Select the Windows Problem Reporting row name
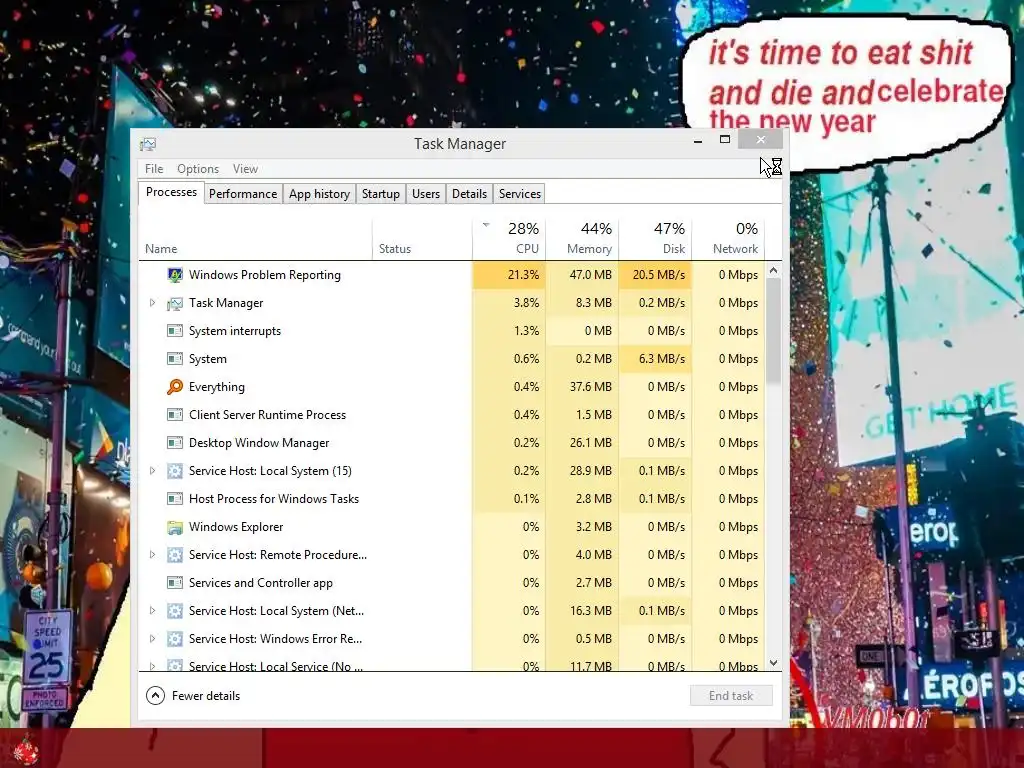The image size is (1024, 768). click(264, 275)
